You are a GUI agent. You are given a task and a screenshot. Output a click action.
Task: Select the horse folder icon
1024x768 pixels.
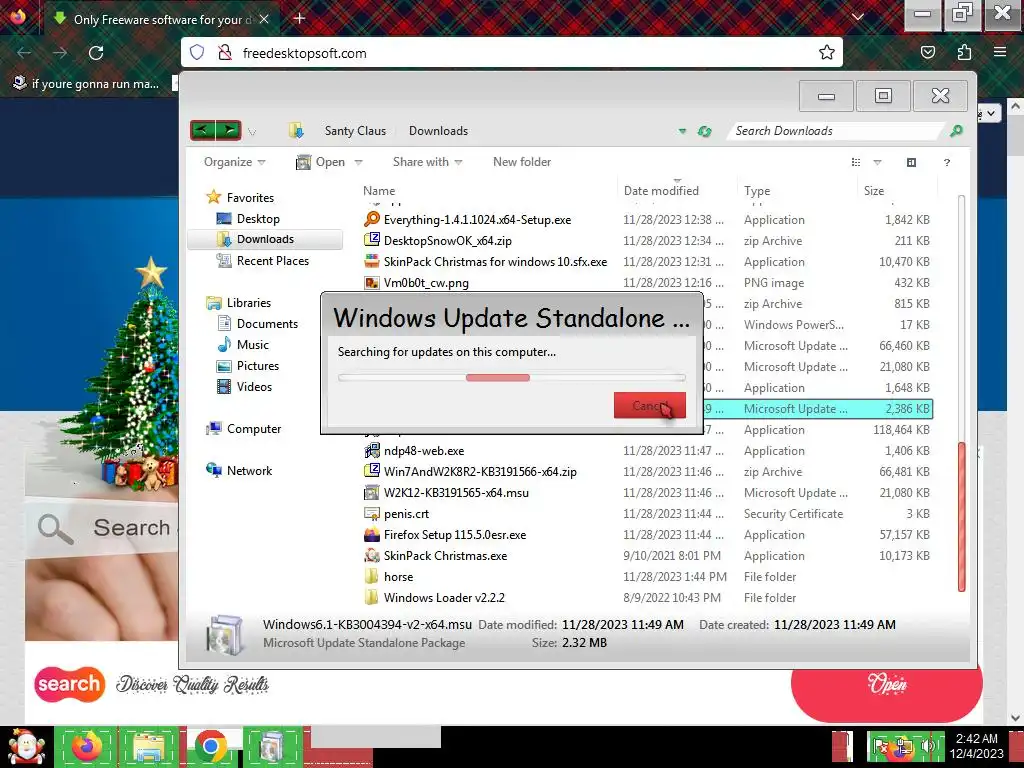(372, 577)
